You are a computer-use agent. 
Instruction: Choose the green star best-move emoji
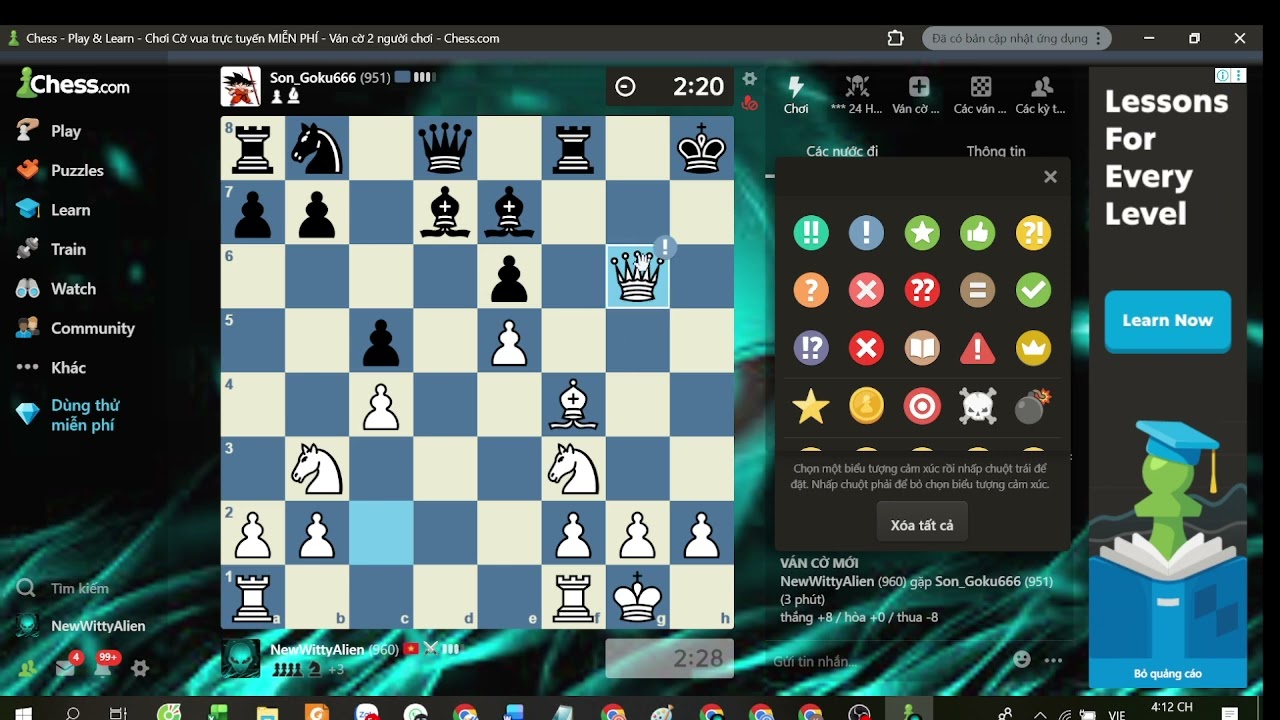(922, 232)
